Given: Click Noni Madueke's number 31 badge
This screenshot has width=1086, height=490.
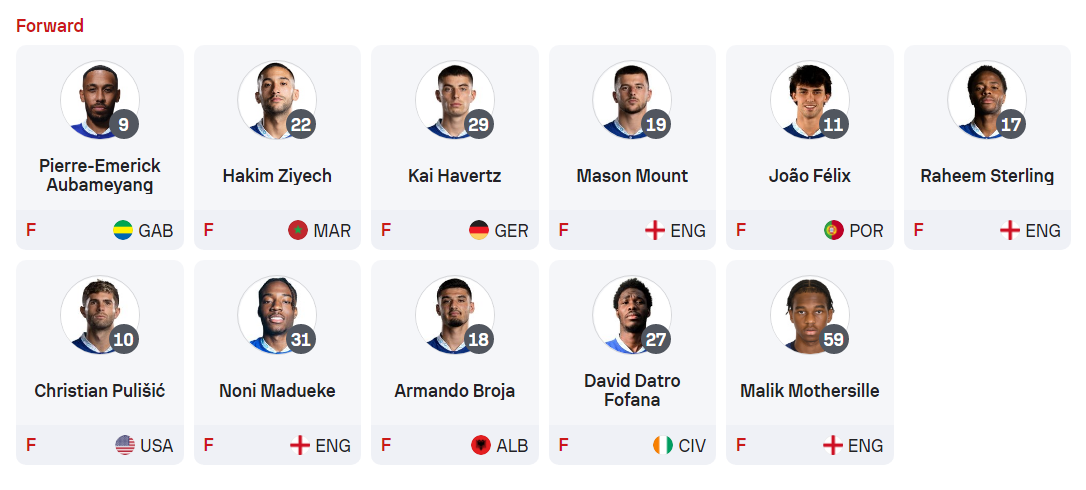Looking at the screenshot, I should tap(301, 340).
